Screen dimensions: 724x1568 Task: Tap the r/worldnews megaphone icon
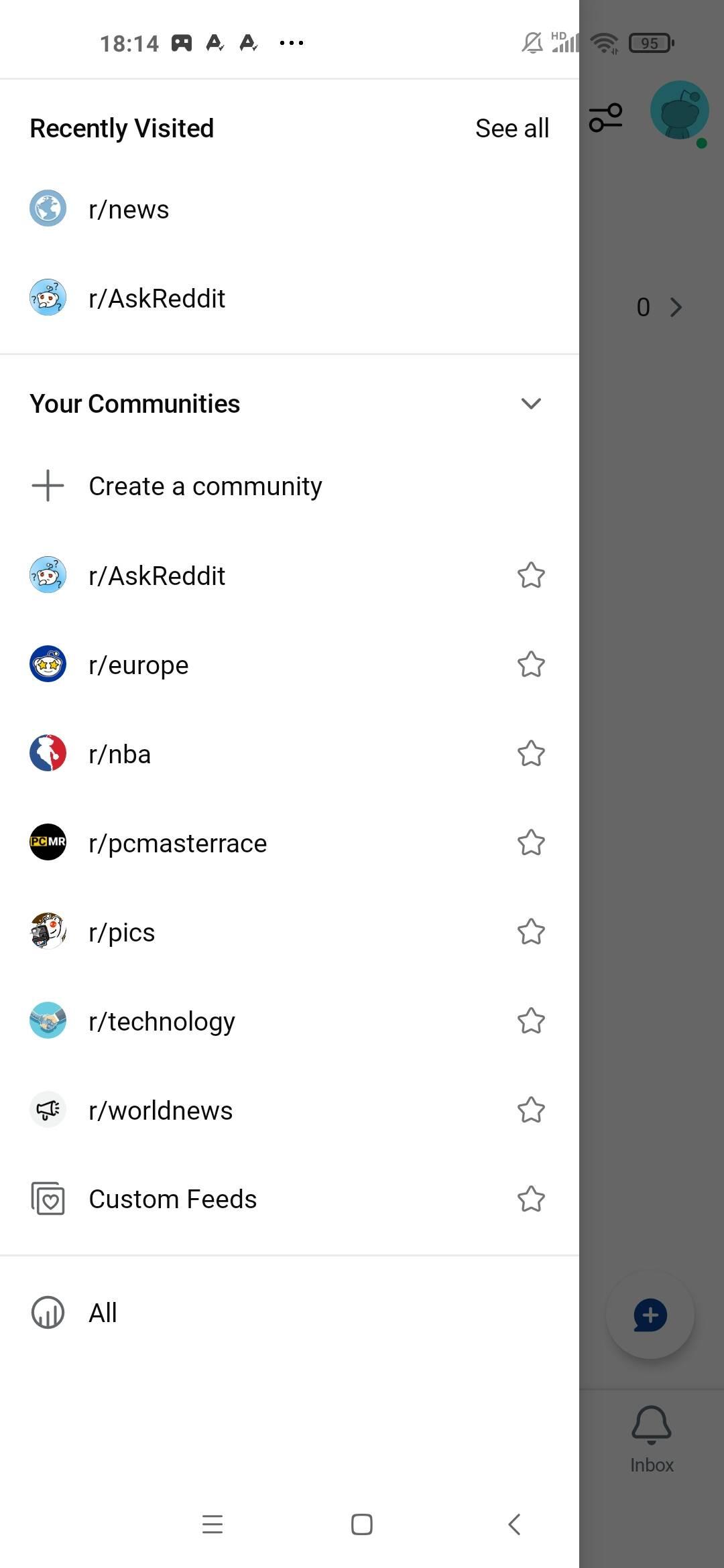[x=48, y=1110]
